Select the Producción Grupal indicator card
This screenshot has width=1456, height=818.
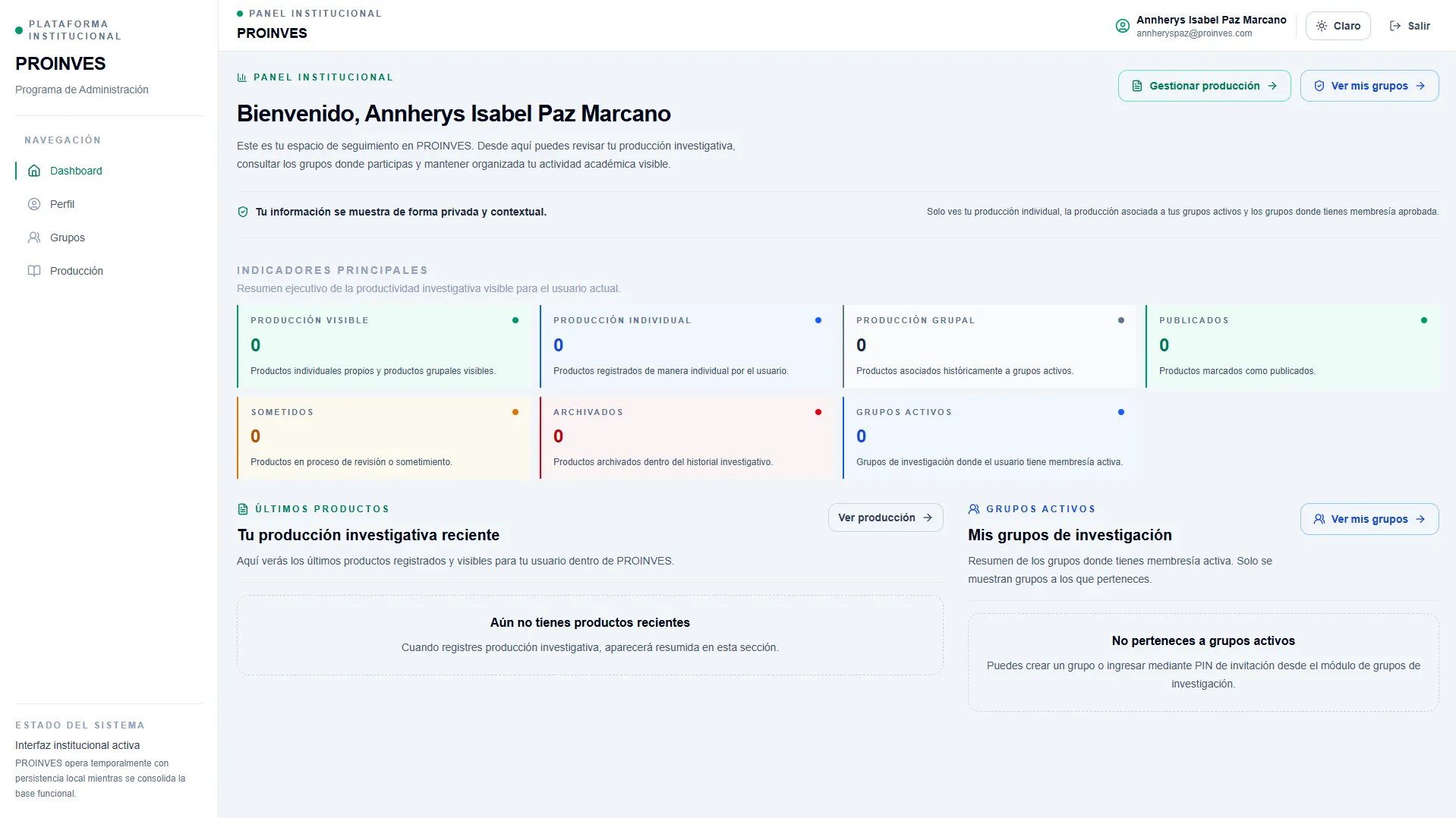coord(988,347)
